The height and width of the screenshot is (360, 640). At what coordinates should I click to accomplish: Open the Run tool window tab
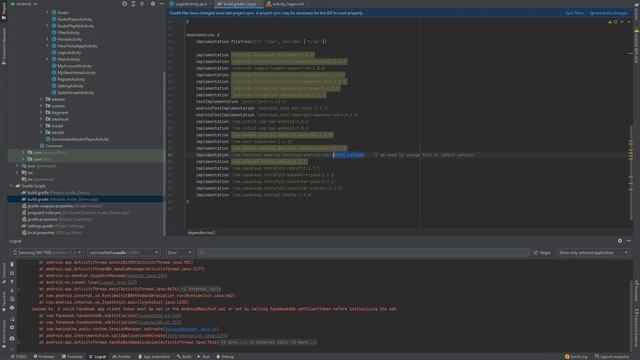(203, 356)
